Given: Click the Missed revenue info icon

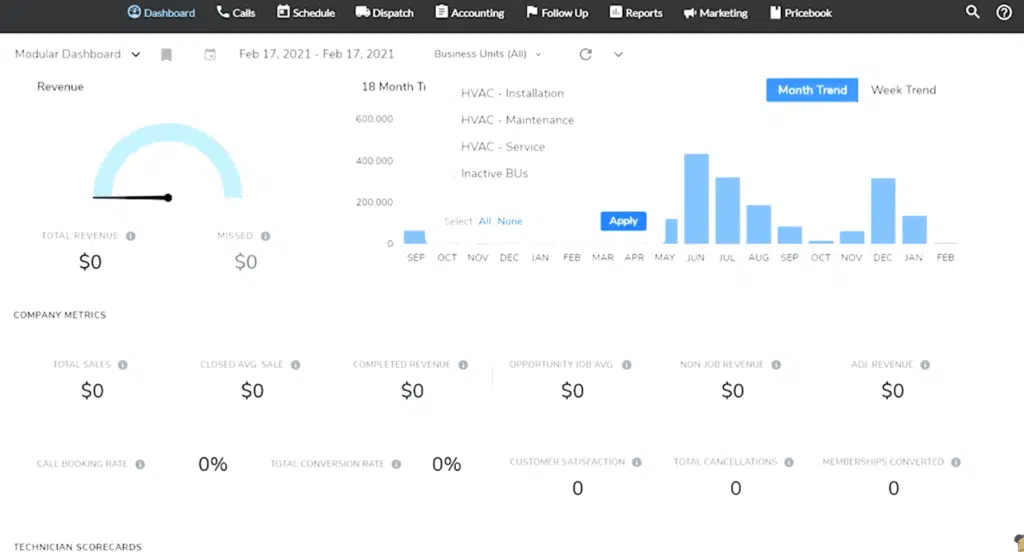Looking at the screenshot, I should [x=265, y=236].
